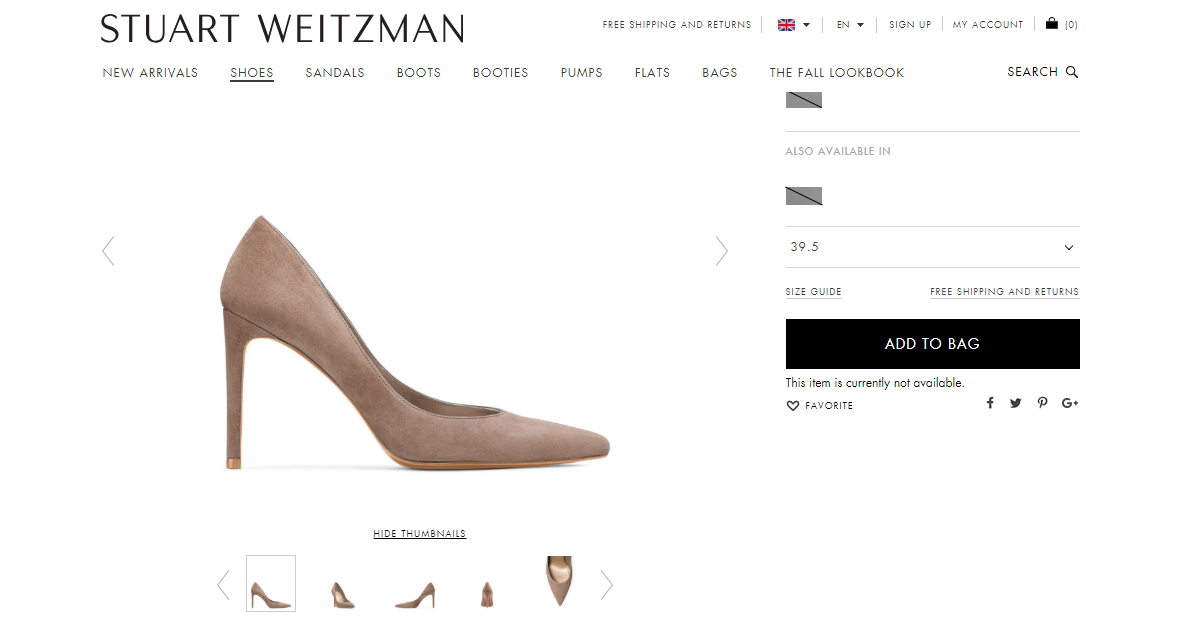Screen dimensions: 1200x630
Task: View Free Shipping and Returns details
Action: tap(1003, 291)
